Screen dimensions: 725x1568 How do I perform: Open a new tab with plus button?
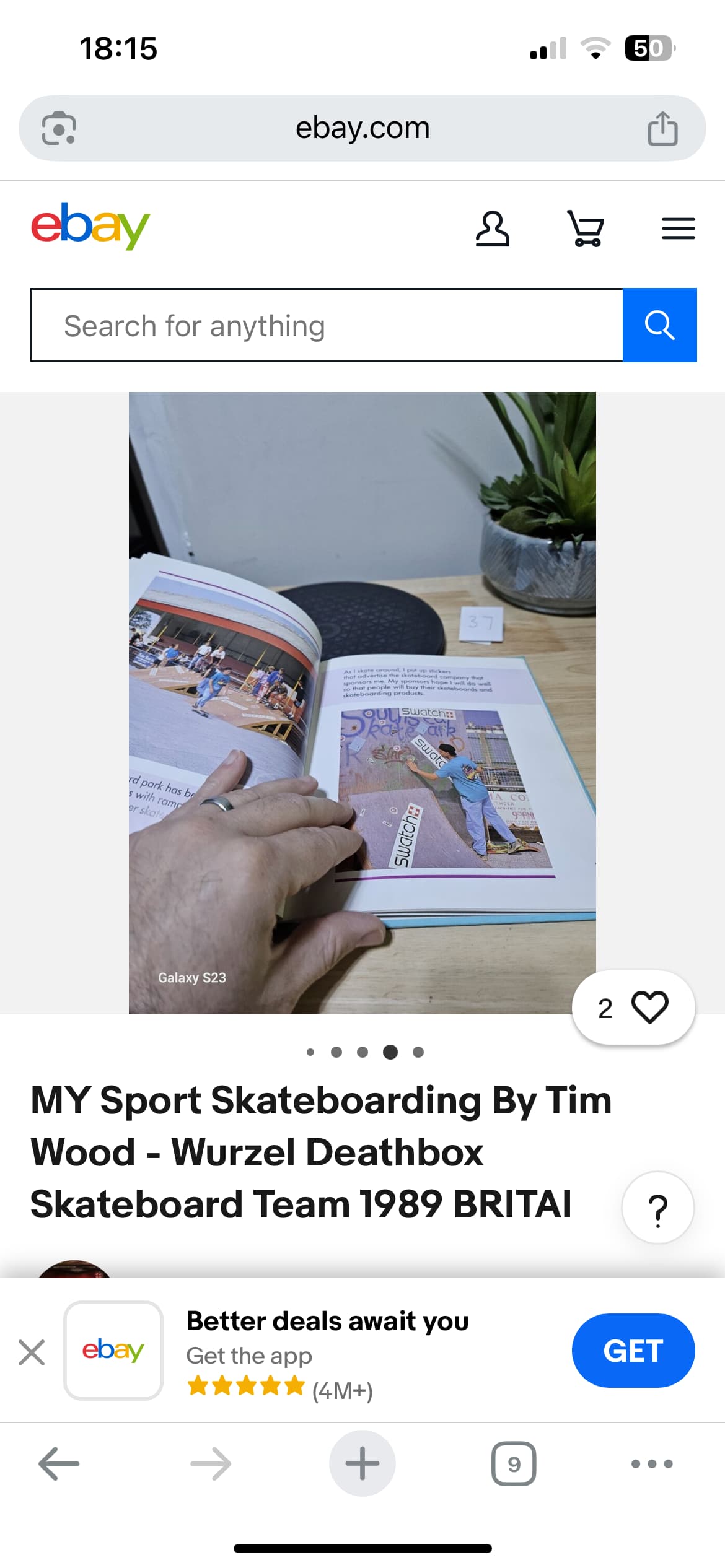pos(362,1463)
